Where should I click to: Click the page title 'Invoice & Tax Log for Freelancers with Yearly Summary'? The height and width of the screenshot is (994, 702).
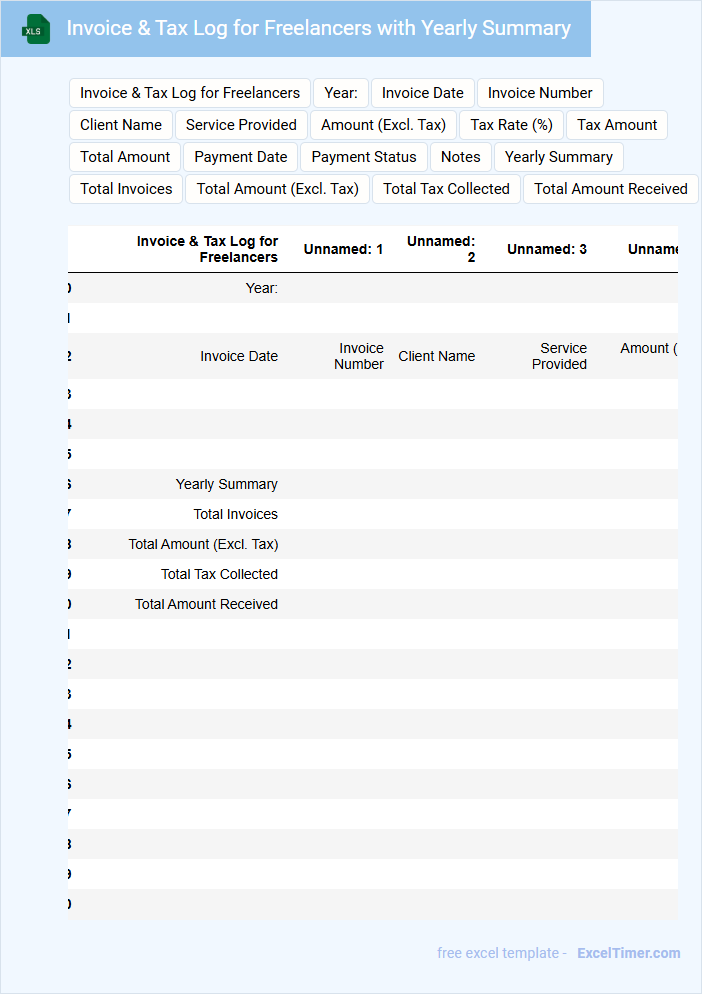318,29
